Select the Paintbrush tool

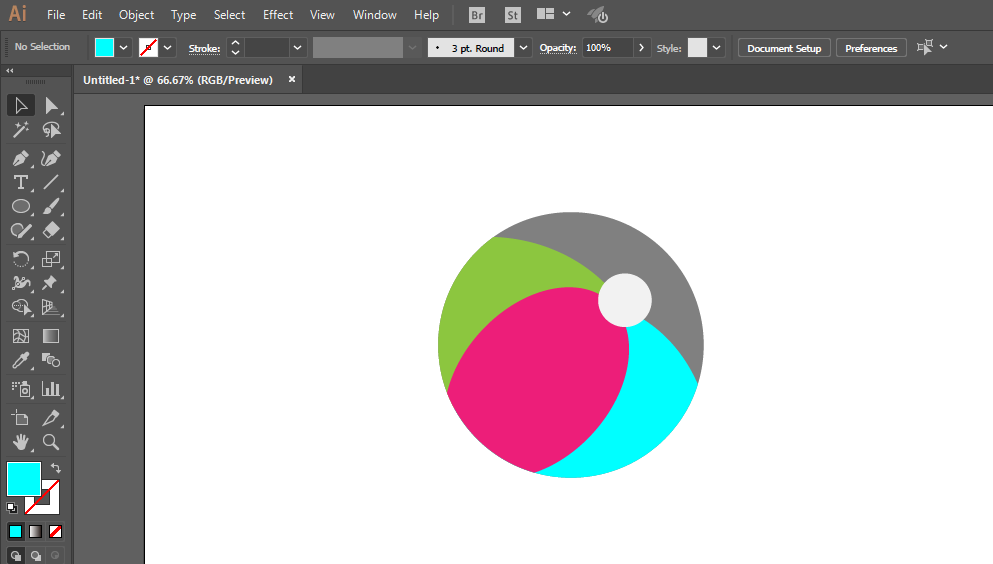(x=51, y=206)
